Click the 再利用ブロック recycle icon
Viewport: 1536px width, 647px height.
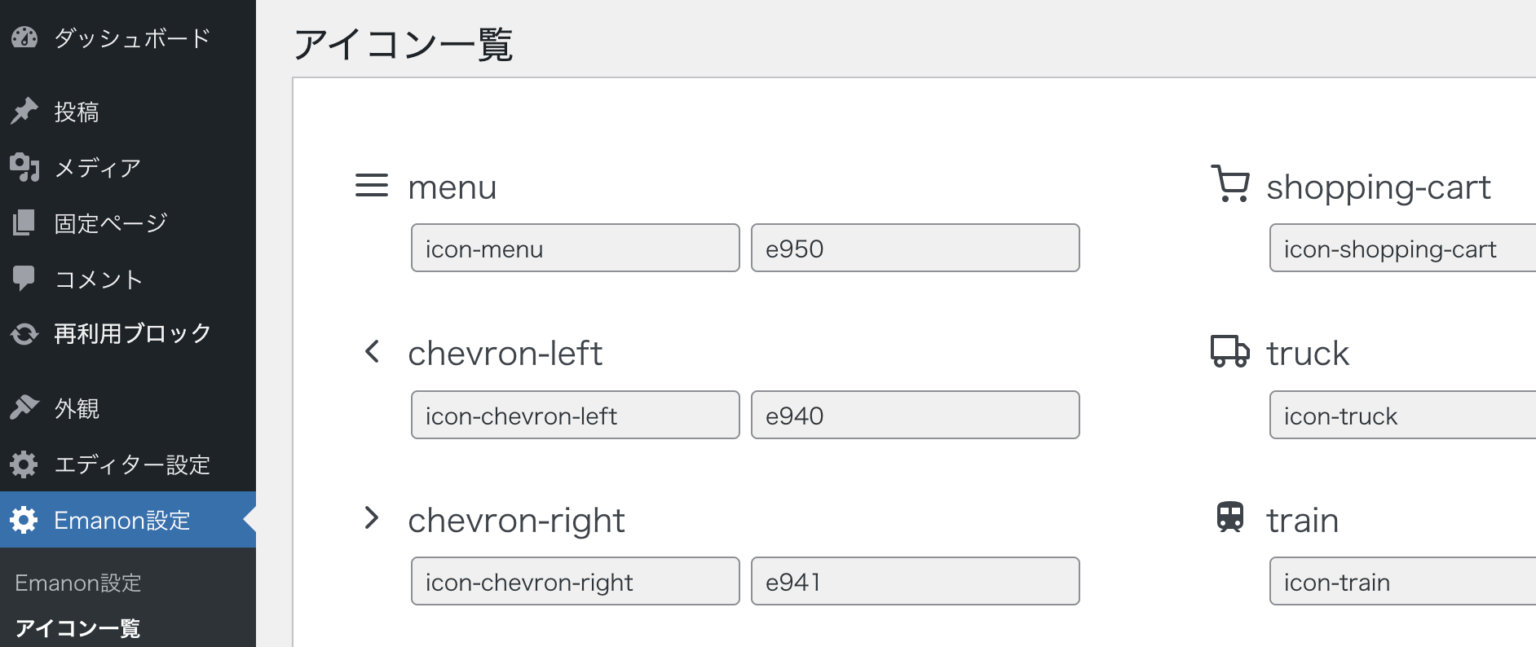pyautogui.click(x=24, y=333)
